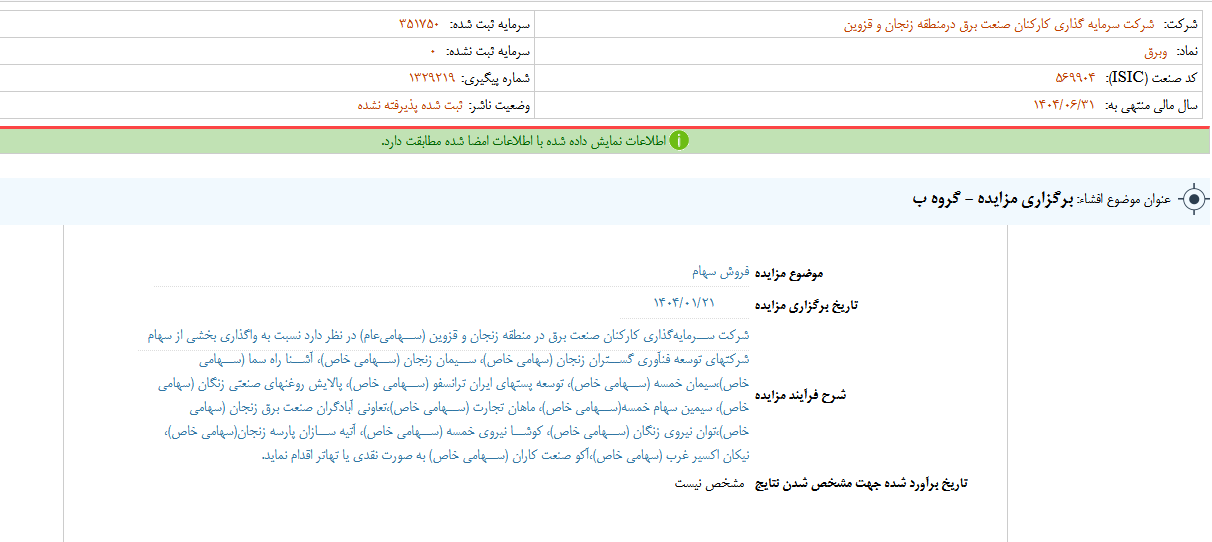Select the ISIC code value ۵۶۹۹۰۴
This screenshot has width=1212, height=542.
(1075, 78)
